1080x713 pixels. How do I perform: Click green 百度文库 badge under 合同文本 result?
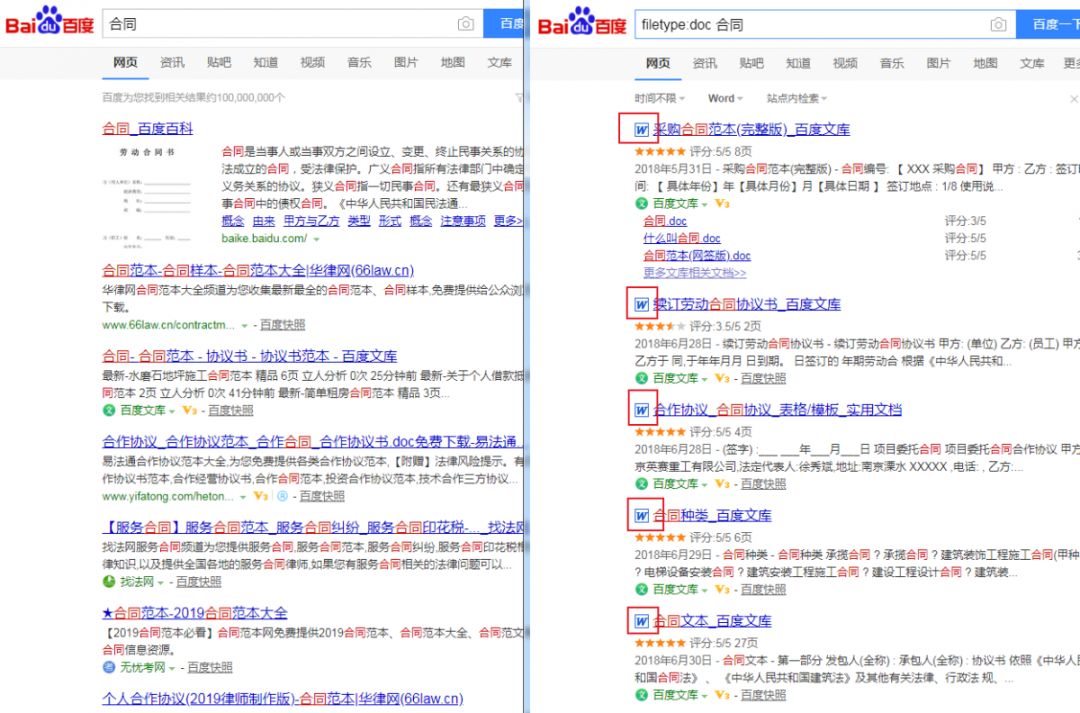pyautogui.click(x=641, y=695)
